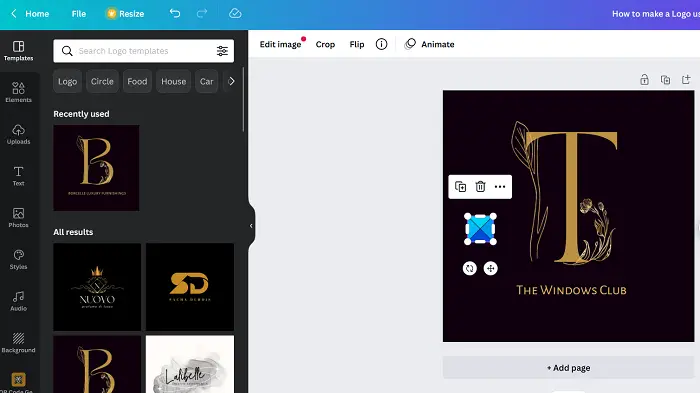Viewport: 700px width, 393px height.
Task: Open the Templates sidebar panel
Action: click(18, 51)
